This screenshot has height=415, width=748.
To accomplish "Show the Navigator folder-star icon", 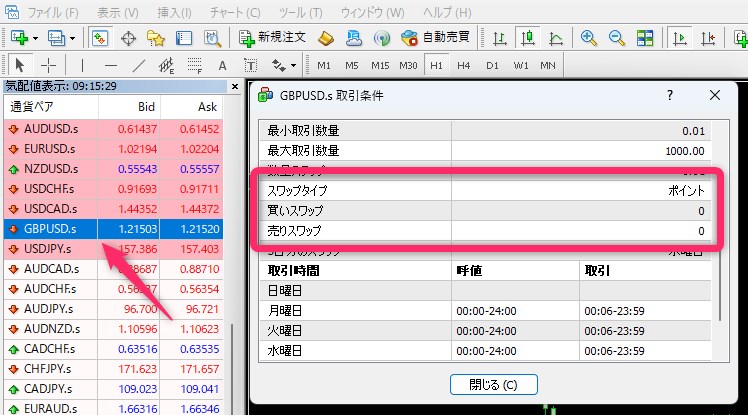I will coord(156,38).
